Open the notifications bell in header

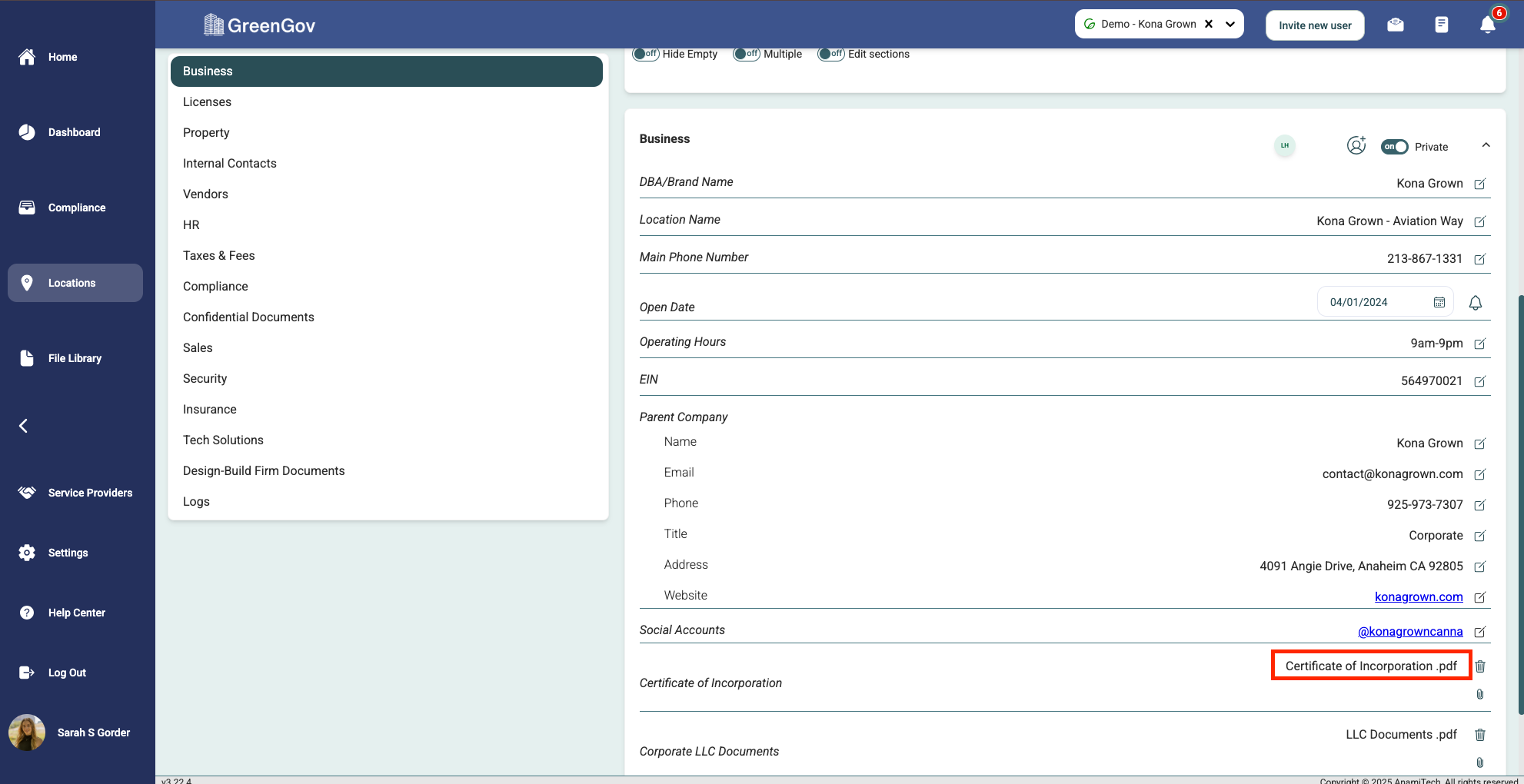[1488, 25]
